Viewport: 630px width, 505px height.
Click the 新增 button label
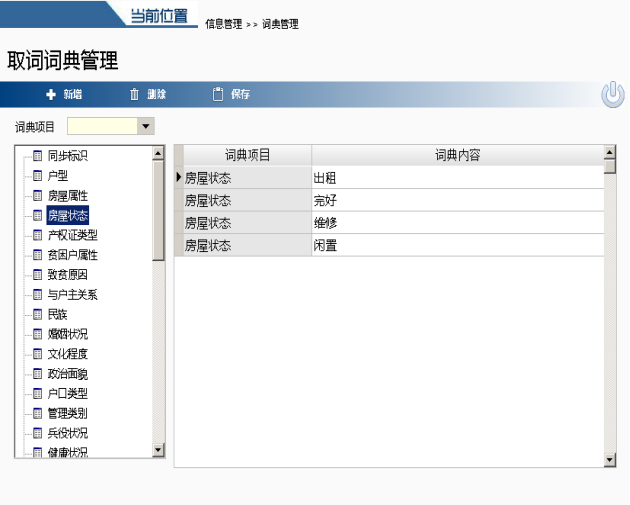point(73,94)
